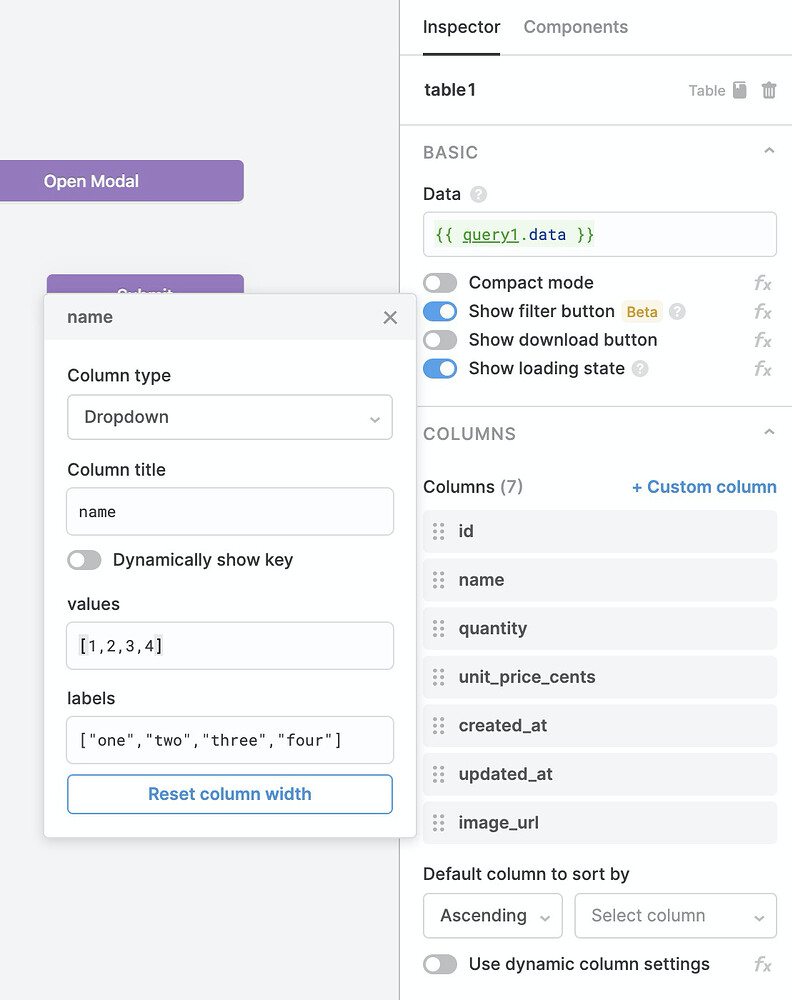Click fx icon for dynamic column settings
The width and height of the screenshot is (792, 1000).
click(763, 964)
